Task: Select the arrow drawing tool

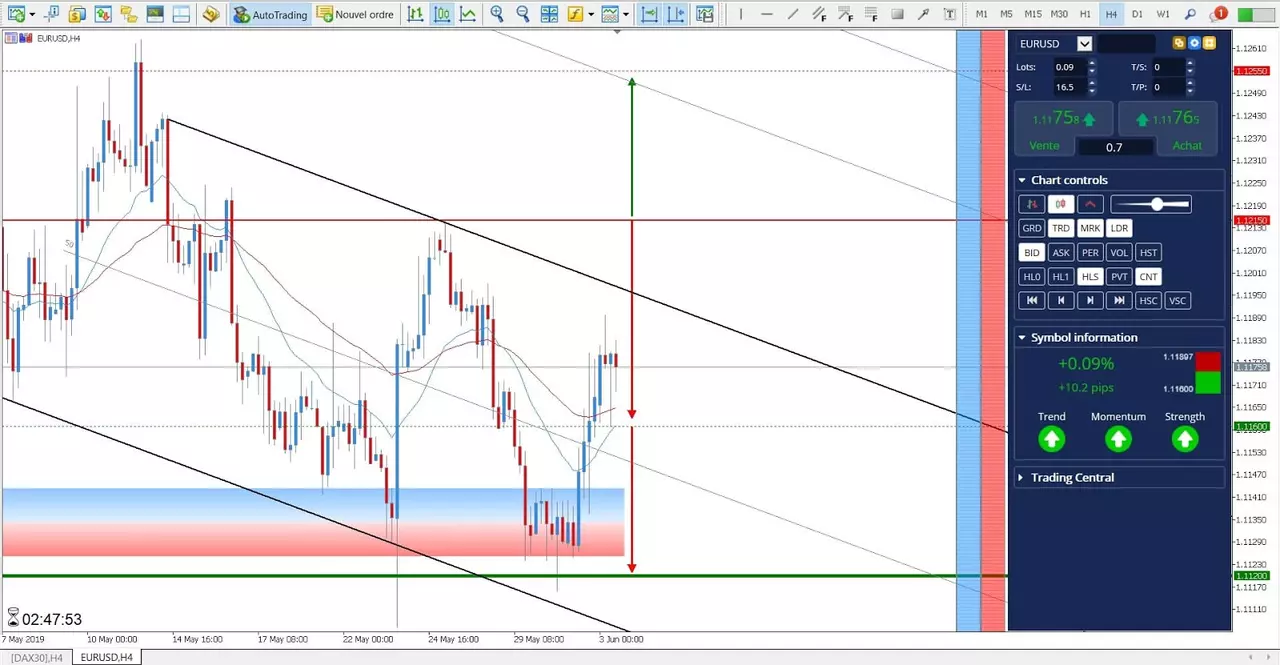Action: [x=923, y=14]
